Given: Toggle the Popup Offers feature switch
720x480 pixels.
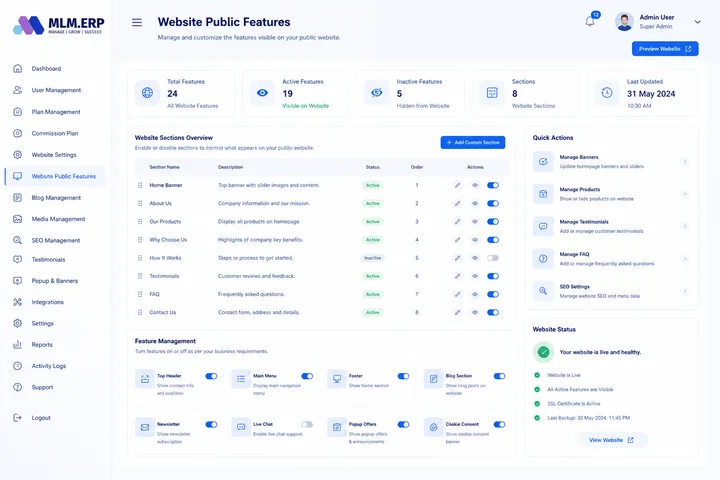Looking at the screenshot, I should (x=403, y=424).
